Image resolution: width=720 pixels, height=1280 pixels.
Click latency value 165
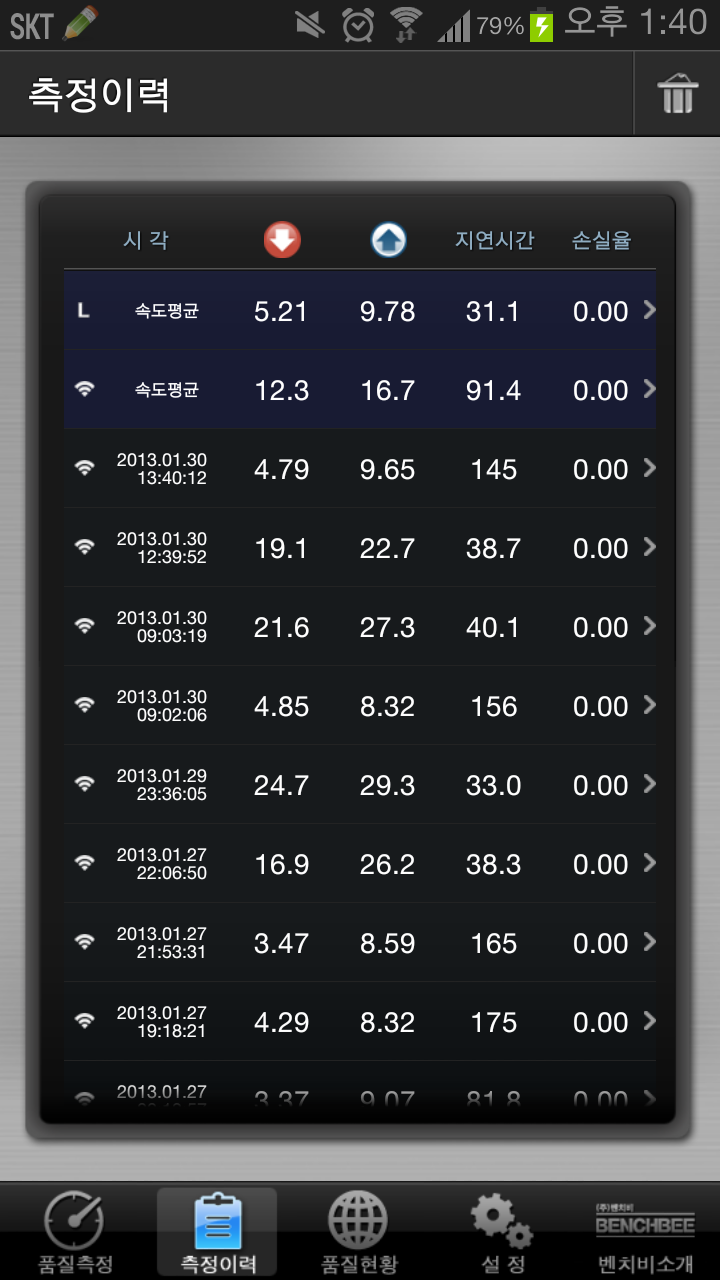[x=494, y=944]
